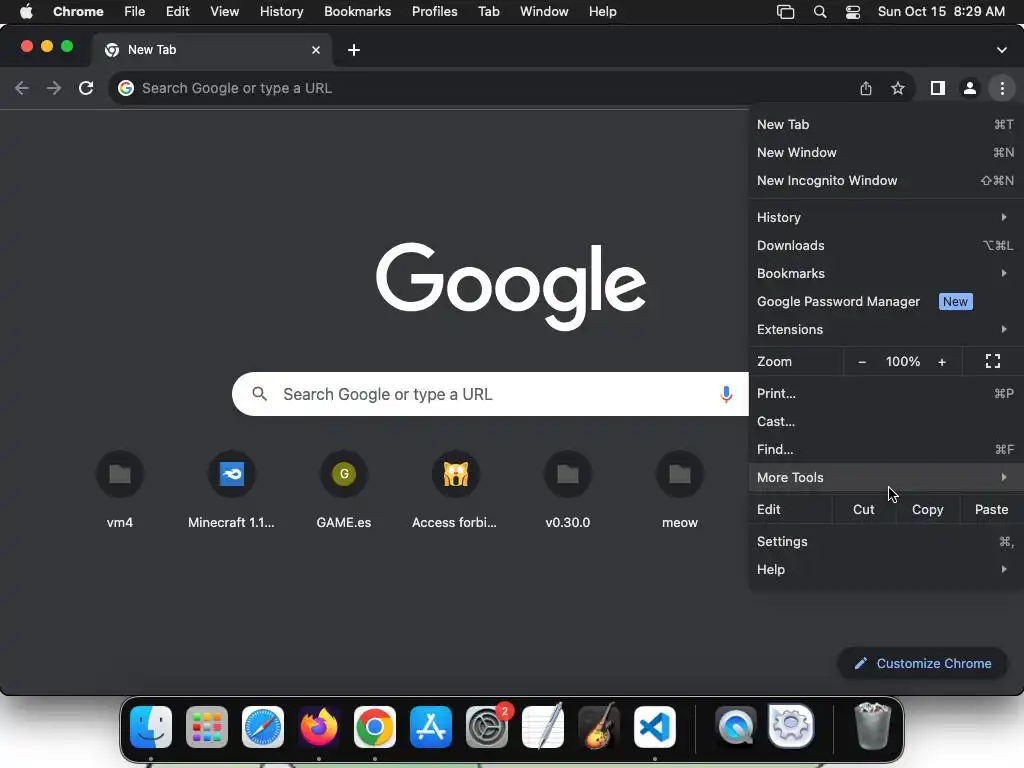
Task: Choose Cast... from the menu
Action: [x=886, y=422]
